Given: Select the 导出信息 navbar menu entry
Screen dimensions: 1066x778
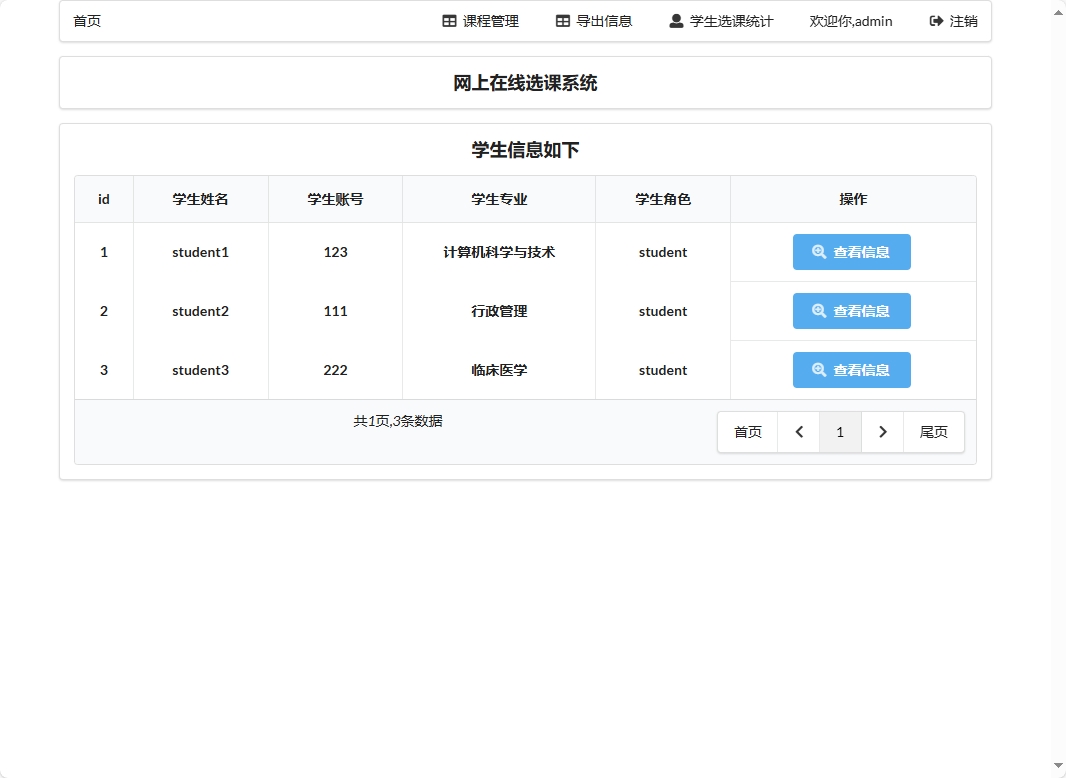Looking at the screenshot, I should coord(594,20).
